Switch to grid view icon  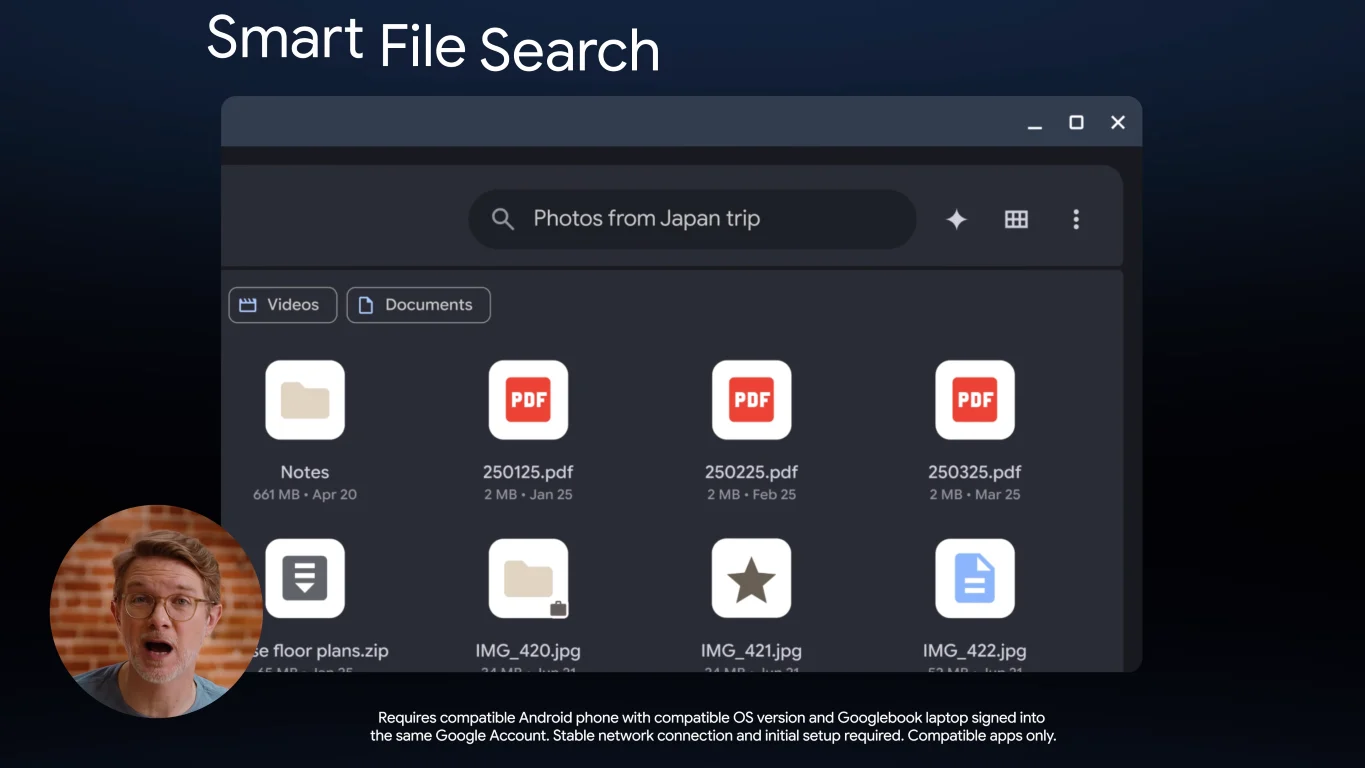pos(1016,219)
